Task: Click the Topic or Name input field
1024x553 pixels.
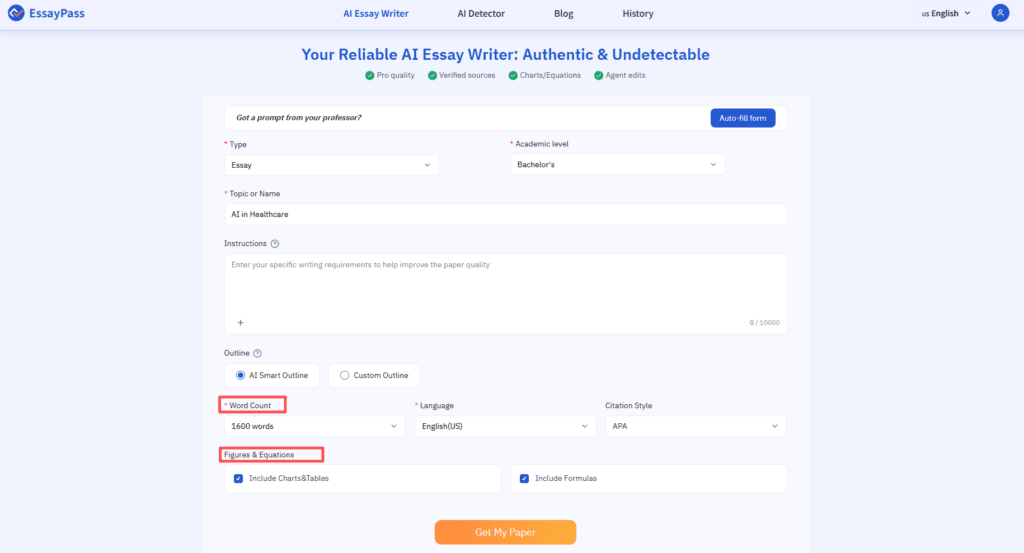Action: [505, 214]
